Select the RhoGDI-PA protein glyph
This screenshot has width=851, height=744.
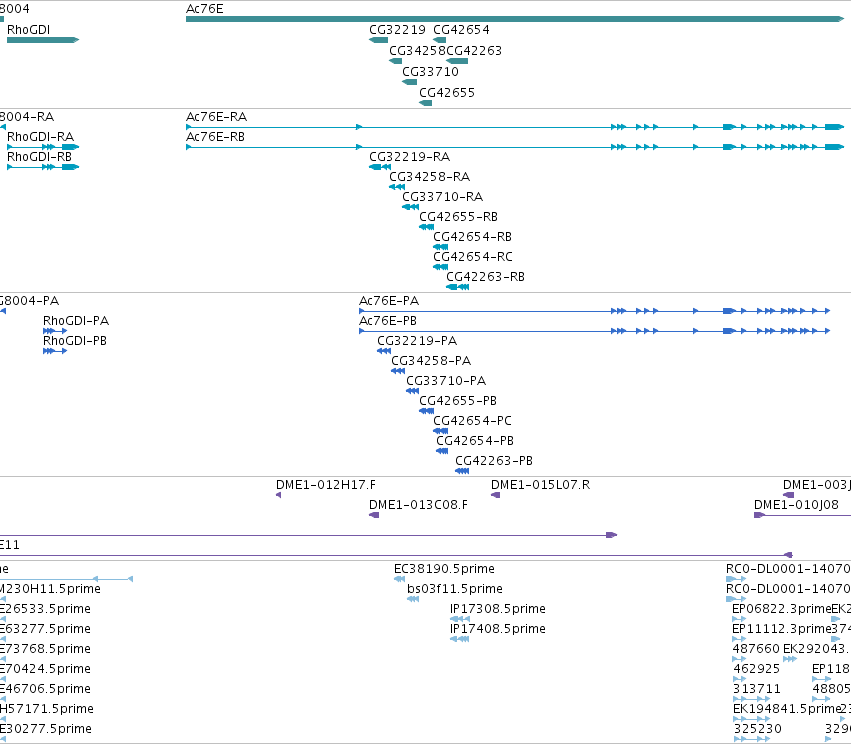click(x=55, y=331)
